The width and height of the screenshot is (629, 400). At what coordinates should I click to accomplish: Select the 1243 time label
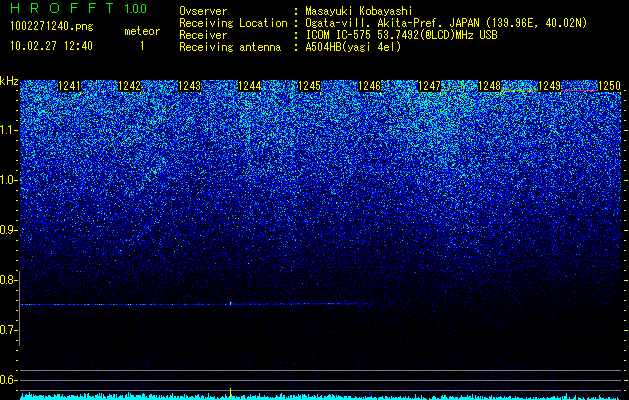pyautogui.click(x=189, y=86)
